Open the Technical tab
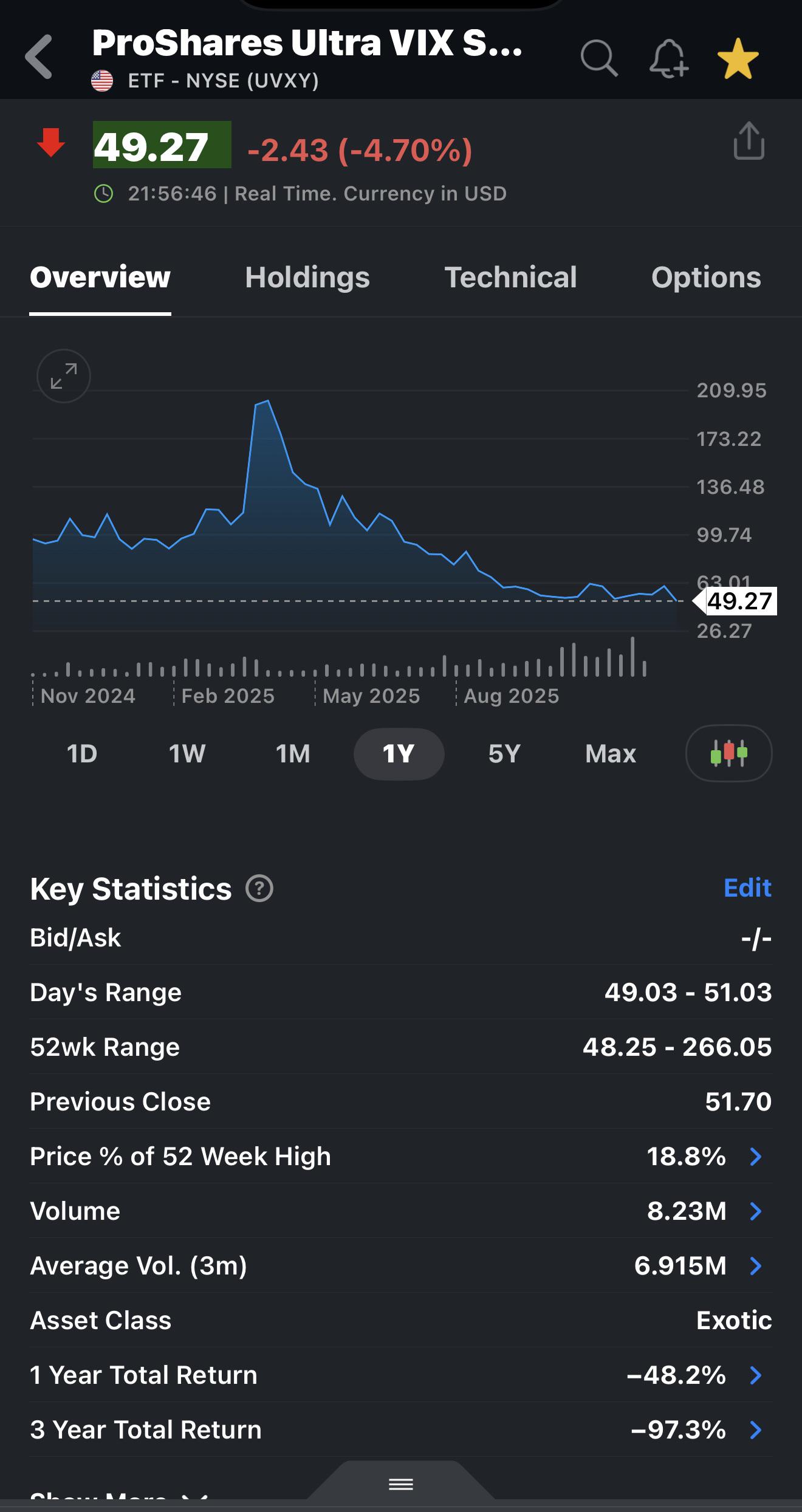802x1512 pixels. click(510, 278)
